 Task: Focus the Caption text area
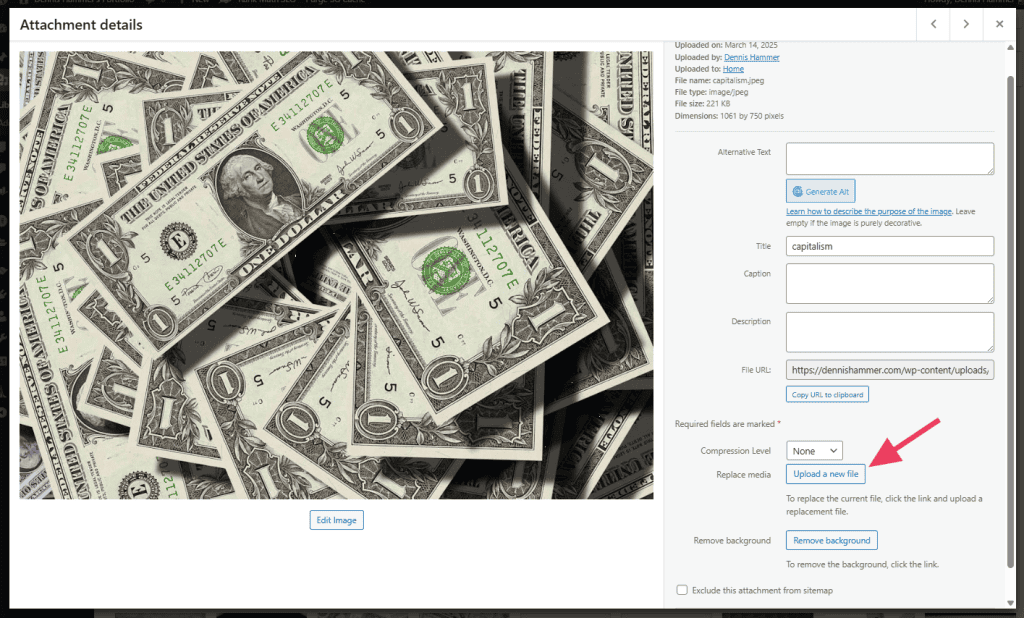point(890,284)
